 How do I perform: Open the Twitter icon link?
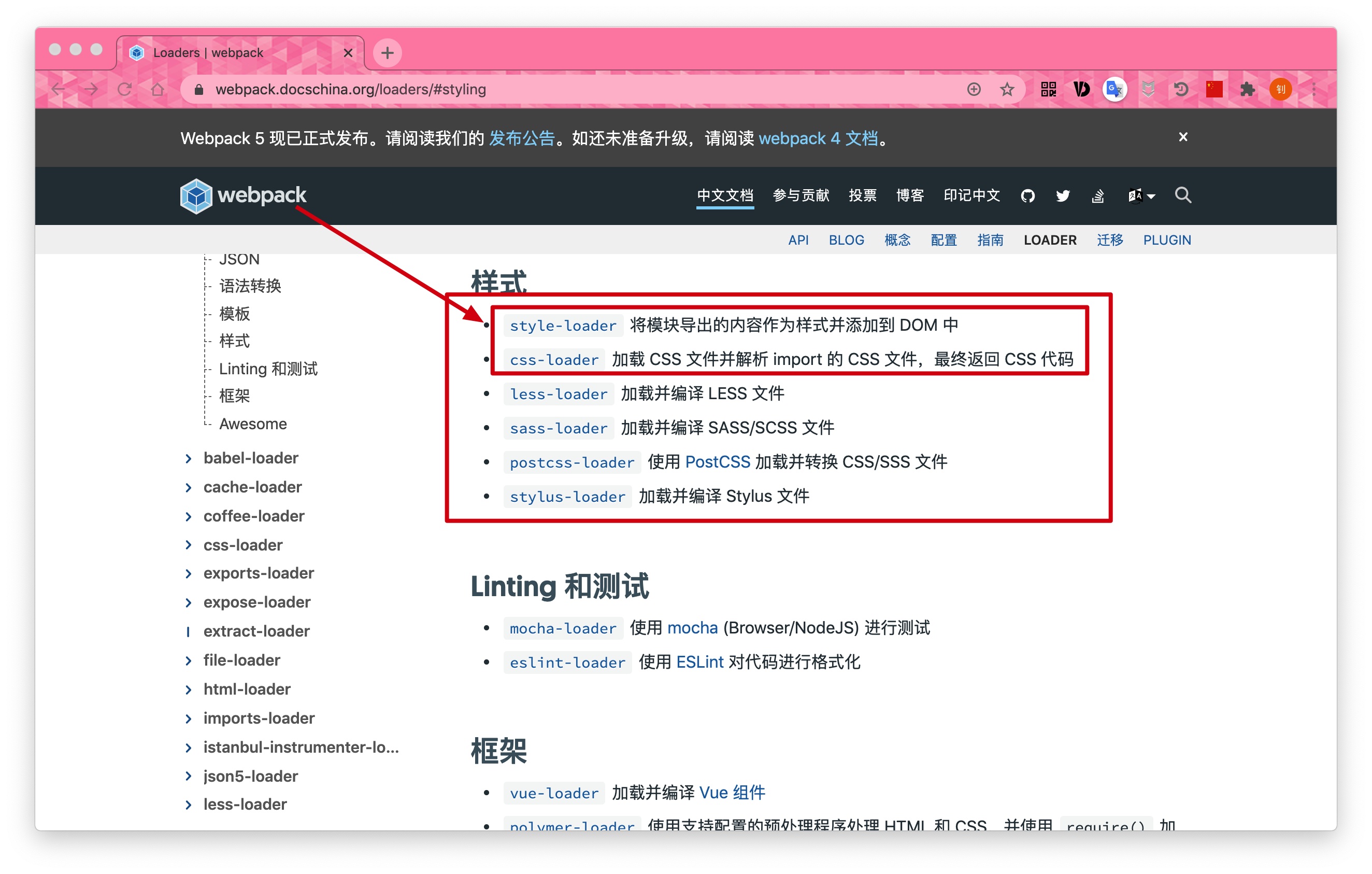[1062, 195]
